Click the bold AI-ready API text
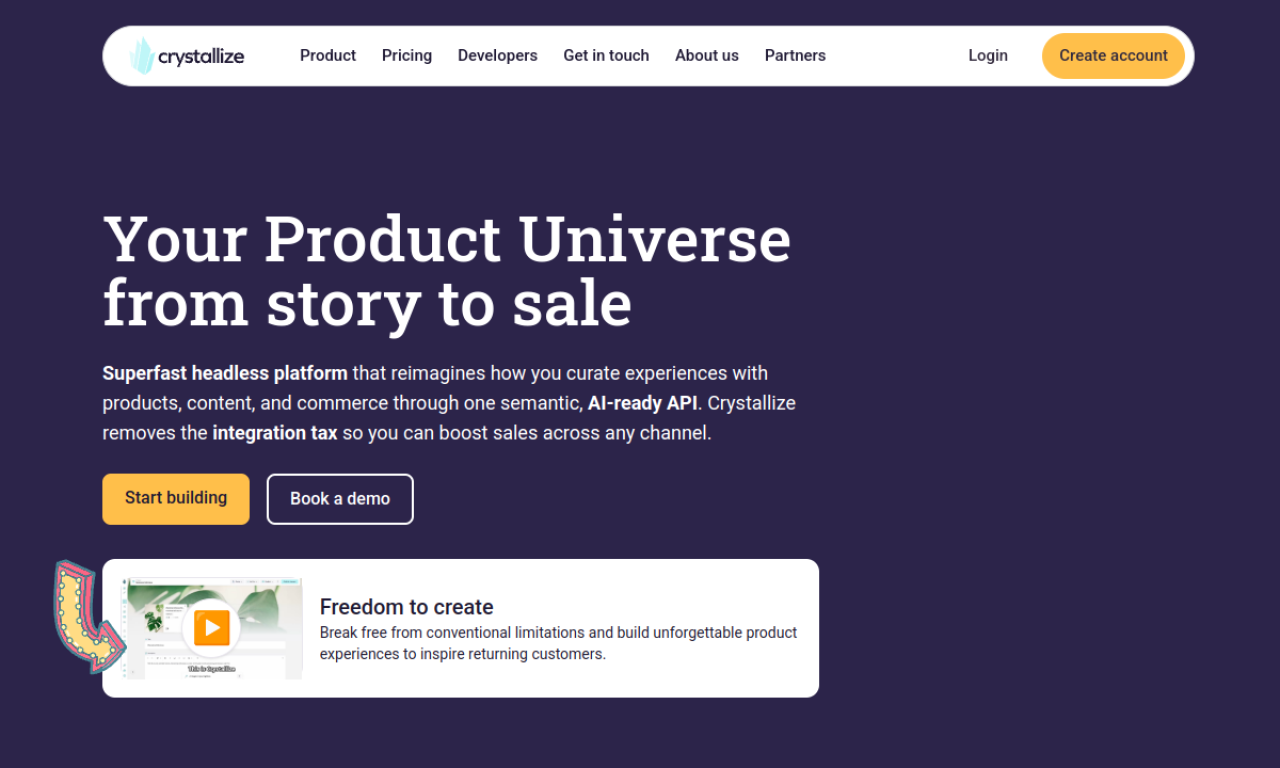 point(643,403)
